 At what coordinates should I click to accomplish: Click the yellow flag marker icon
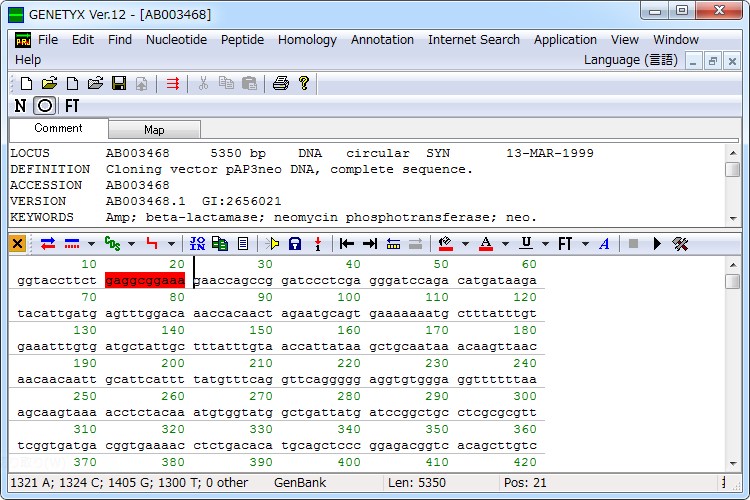coord(272,244)
